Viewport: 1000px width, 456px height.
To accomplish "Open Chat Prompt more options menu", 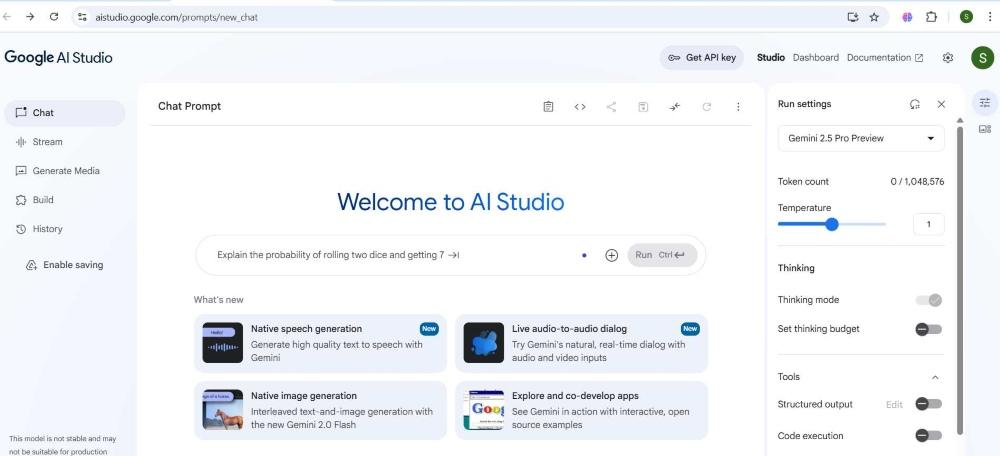I will pyautogui.click(x=738, y=107).
